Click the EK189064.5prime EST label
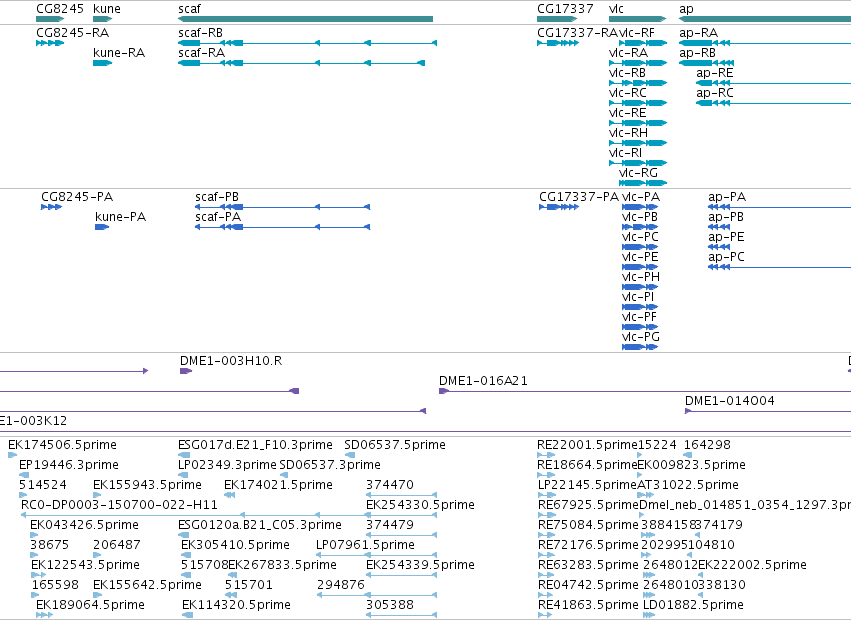 point(91,605)
